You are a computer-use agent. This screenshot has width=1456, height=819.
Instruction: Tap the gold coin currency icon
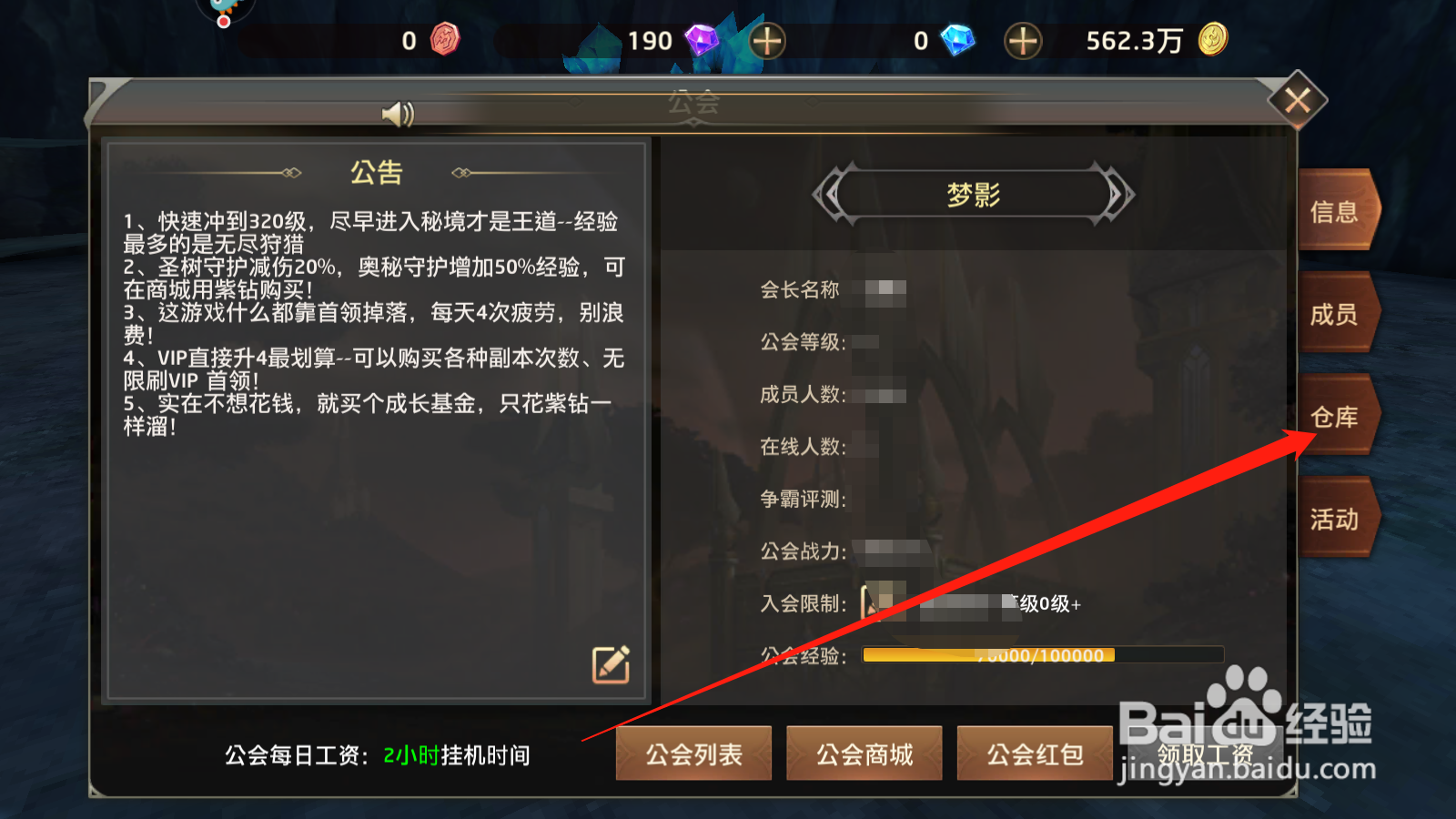1213,39
